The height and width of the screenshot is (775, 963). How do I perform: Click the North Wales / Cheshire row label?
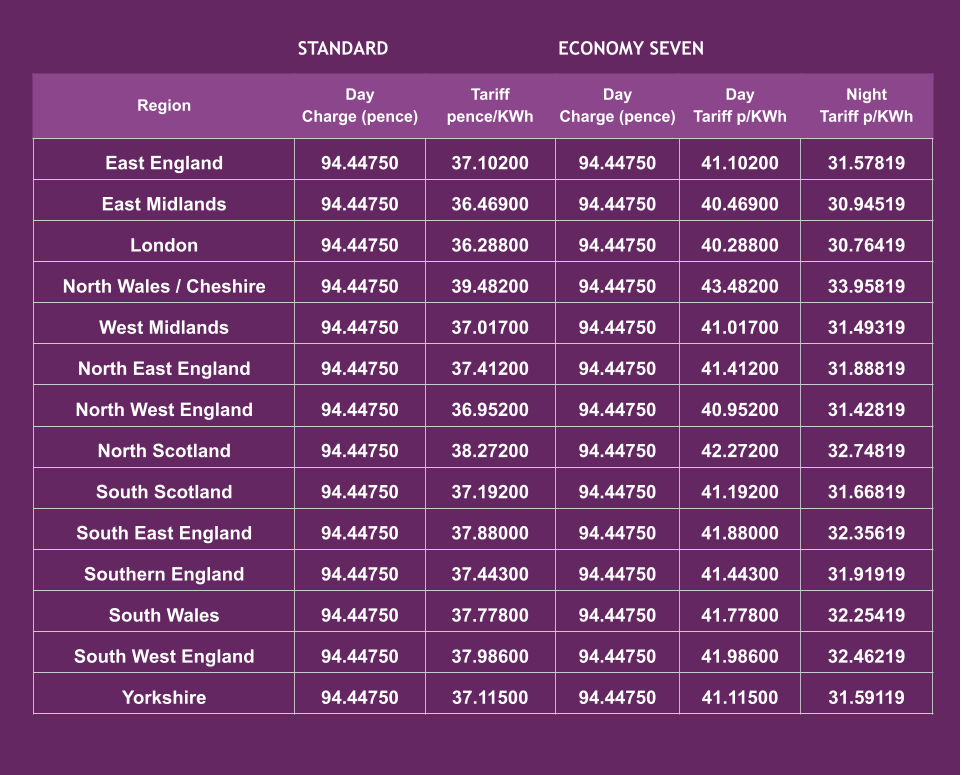(164, 286)
